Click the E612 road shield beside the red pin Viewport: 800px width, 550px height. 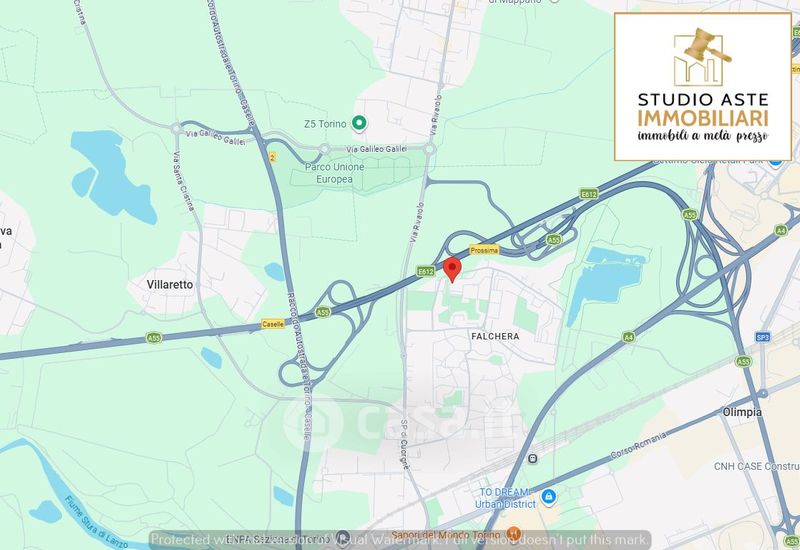click(x=426, y=271)
